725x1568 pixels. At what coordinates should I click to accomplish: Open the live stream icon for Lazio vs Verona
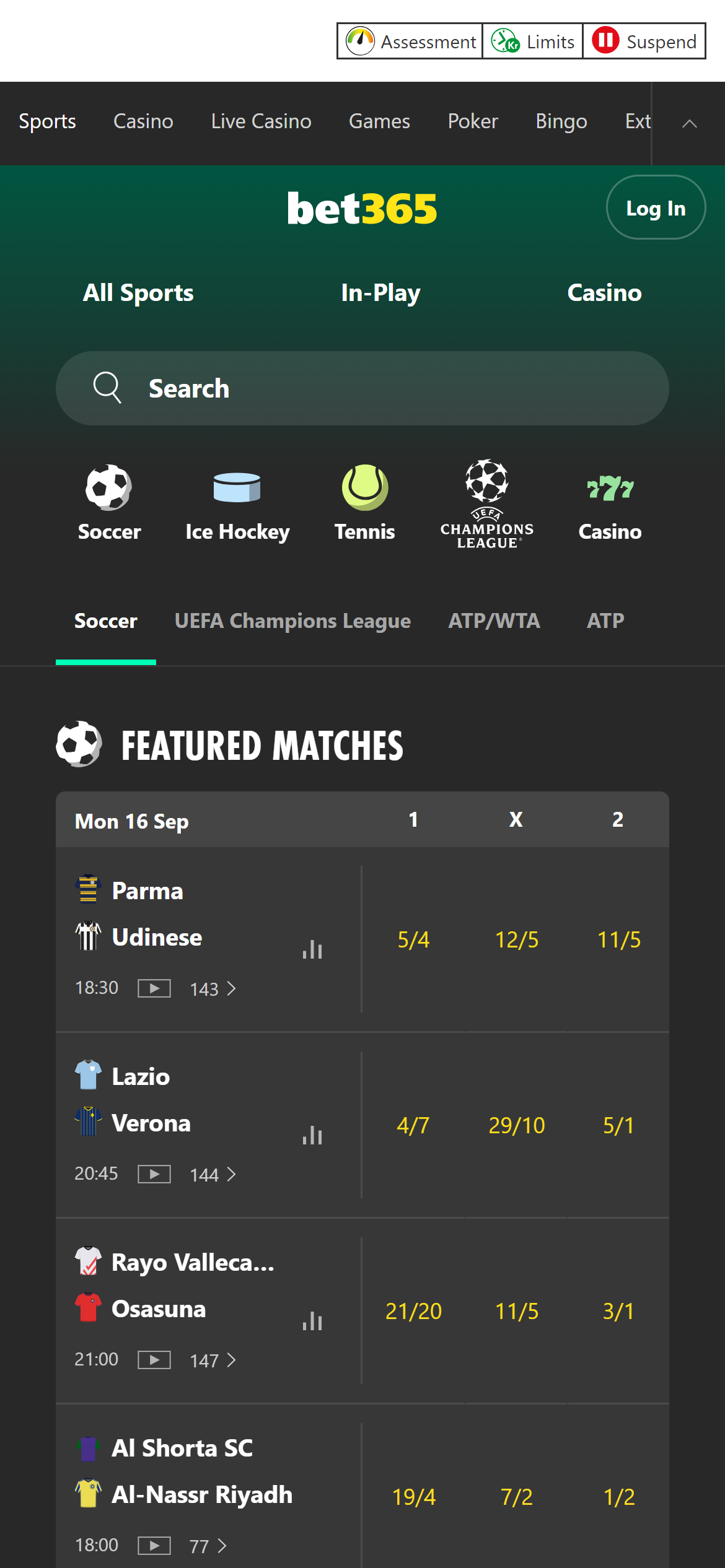click(154, 1174)
